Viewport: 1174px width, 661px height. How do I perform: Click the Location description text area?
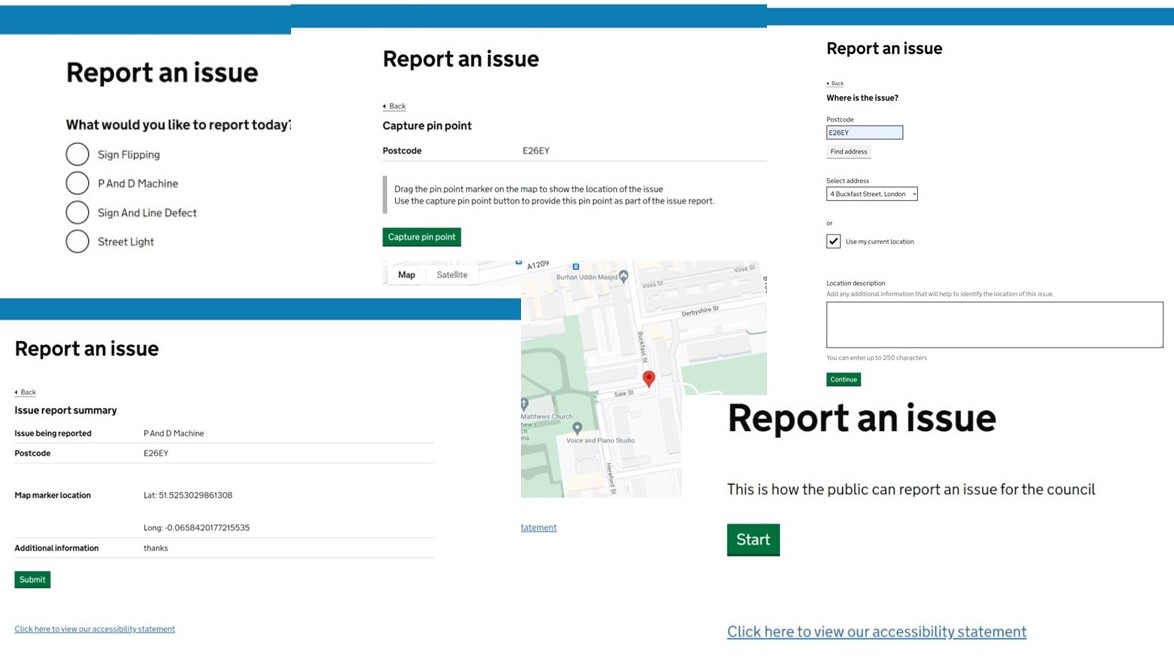coord(993,324)
